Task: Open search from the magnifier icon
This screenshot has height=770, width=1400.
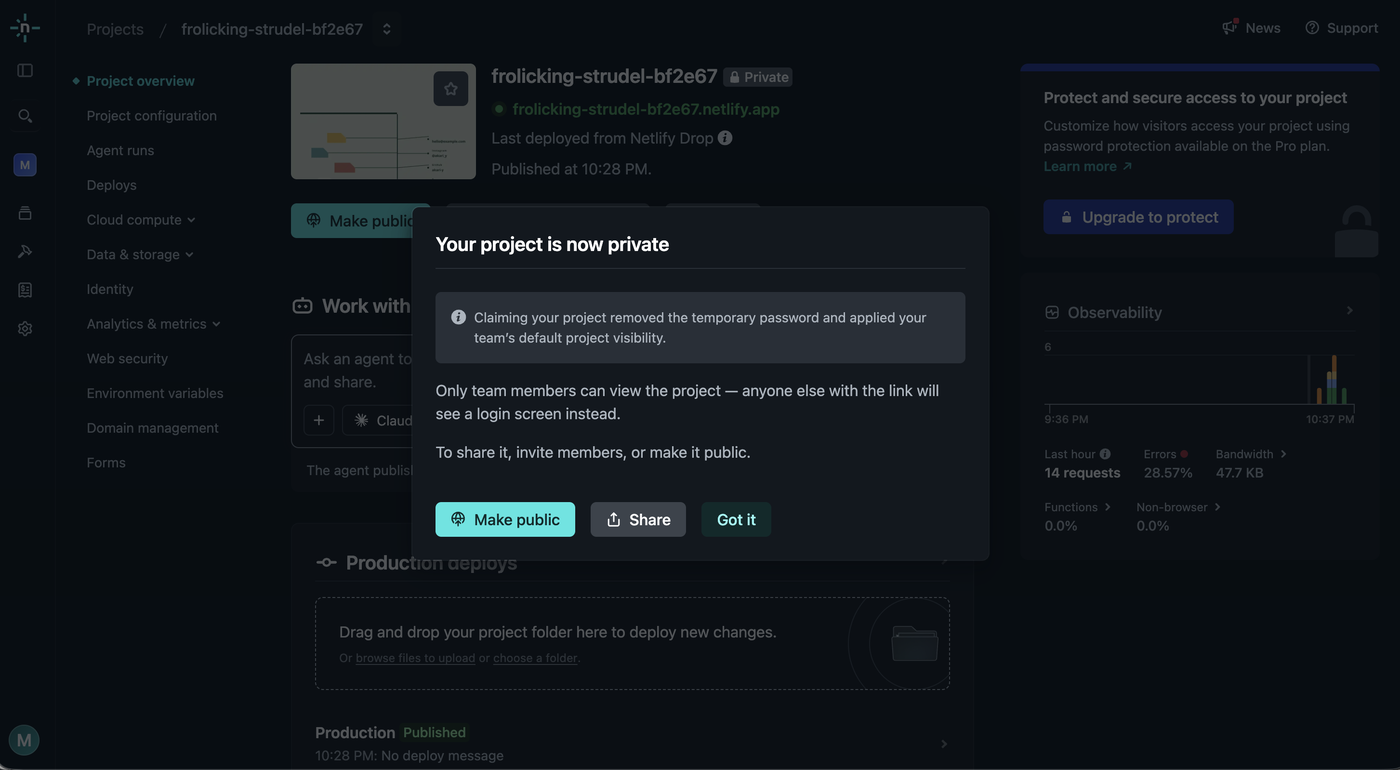Action: tap(25, 116)
